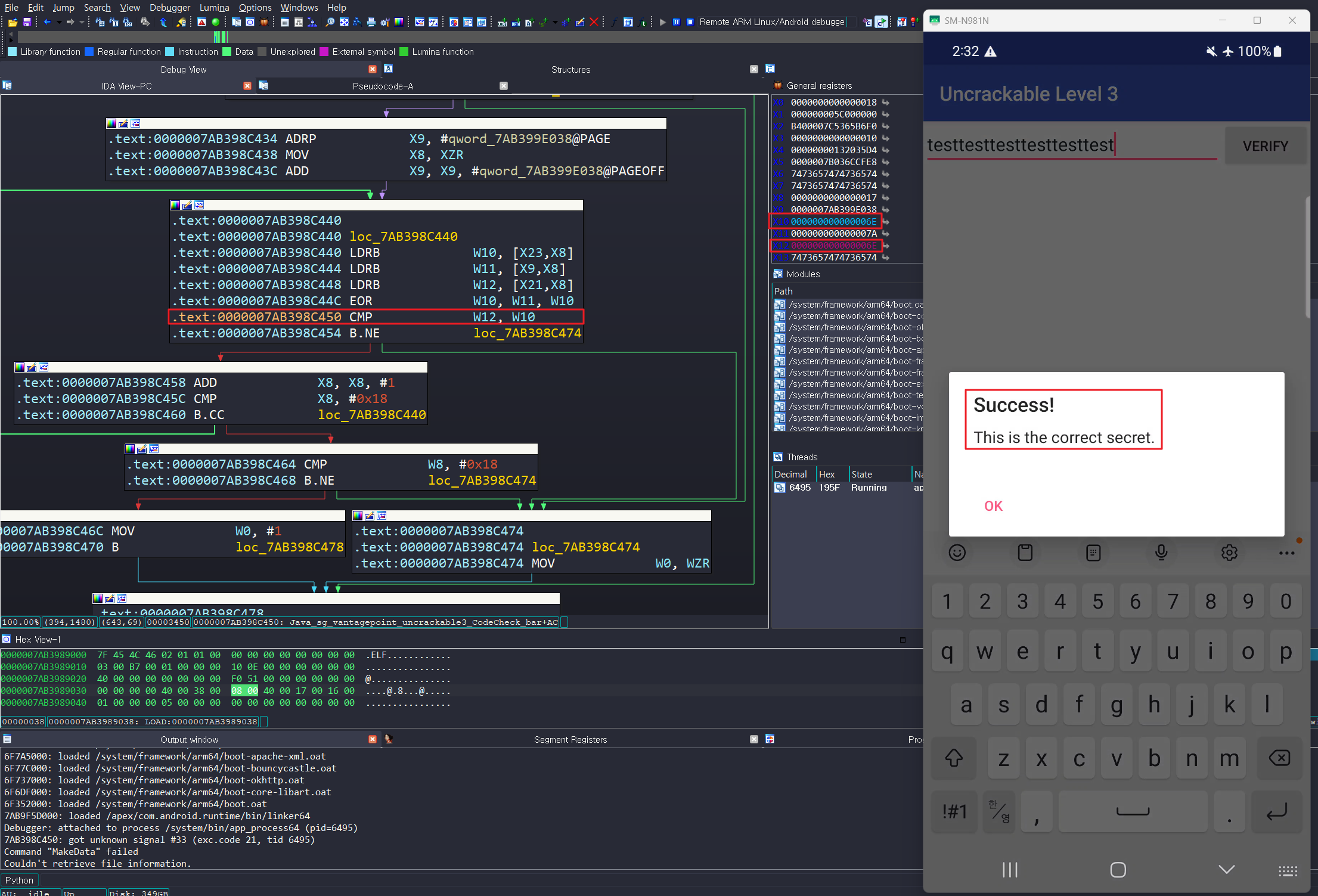Close the Output window tab
Screen dimensions: 1318x896
373,739
